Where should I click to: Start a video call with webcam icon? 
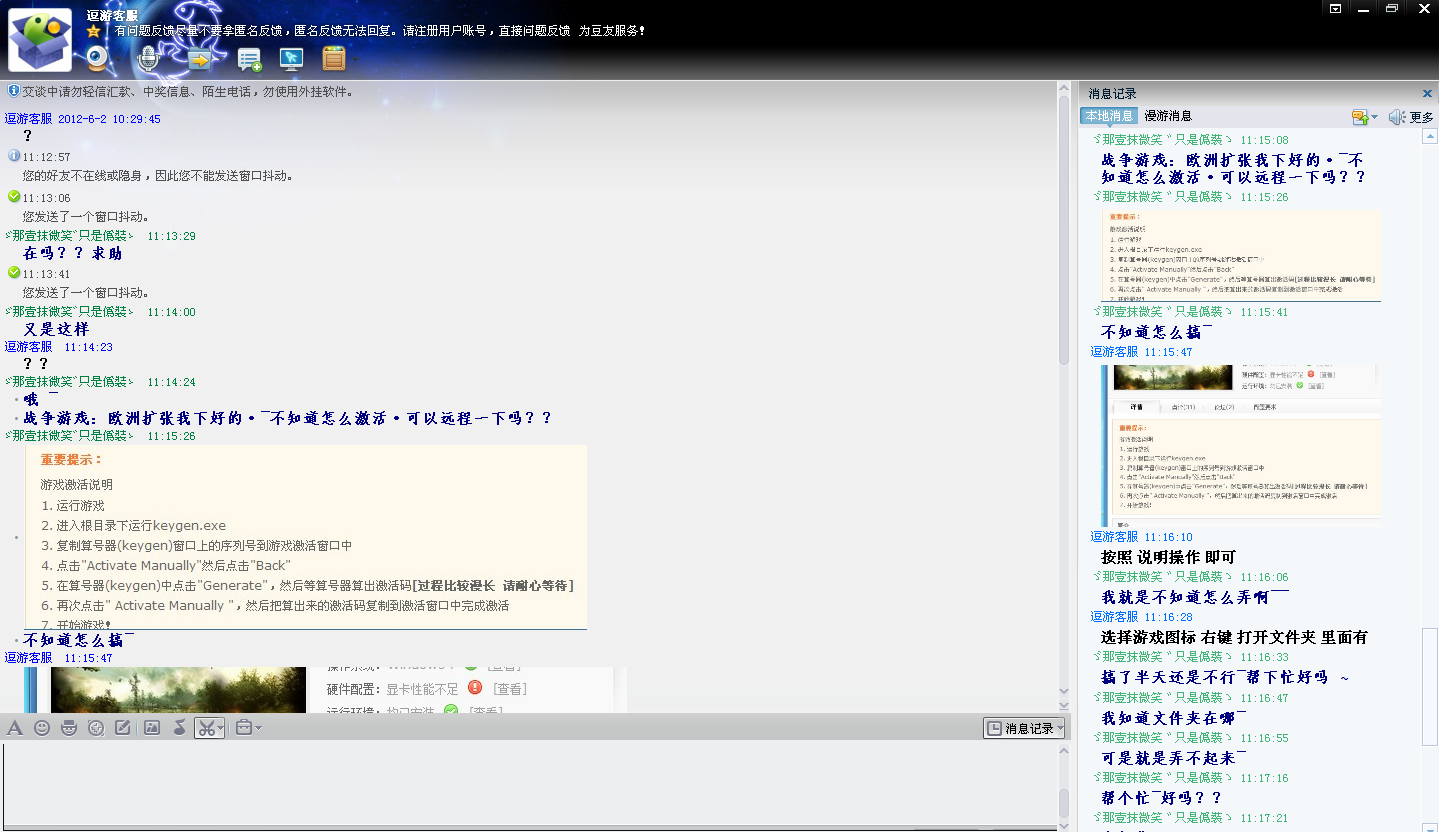point(97,59)
